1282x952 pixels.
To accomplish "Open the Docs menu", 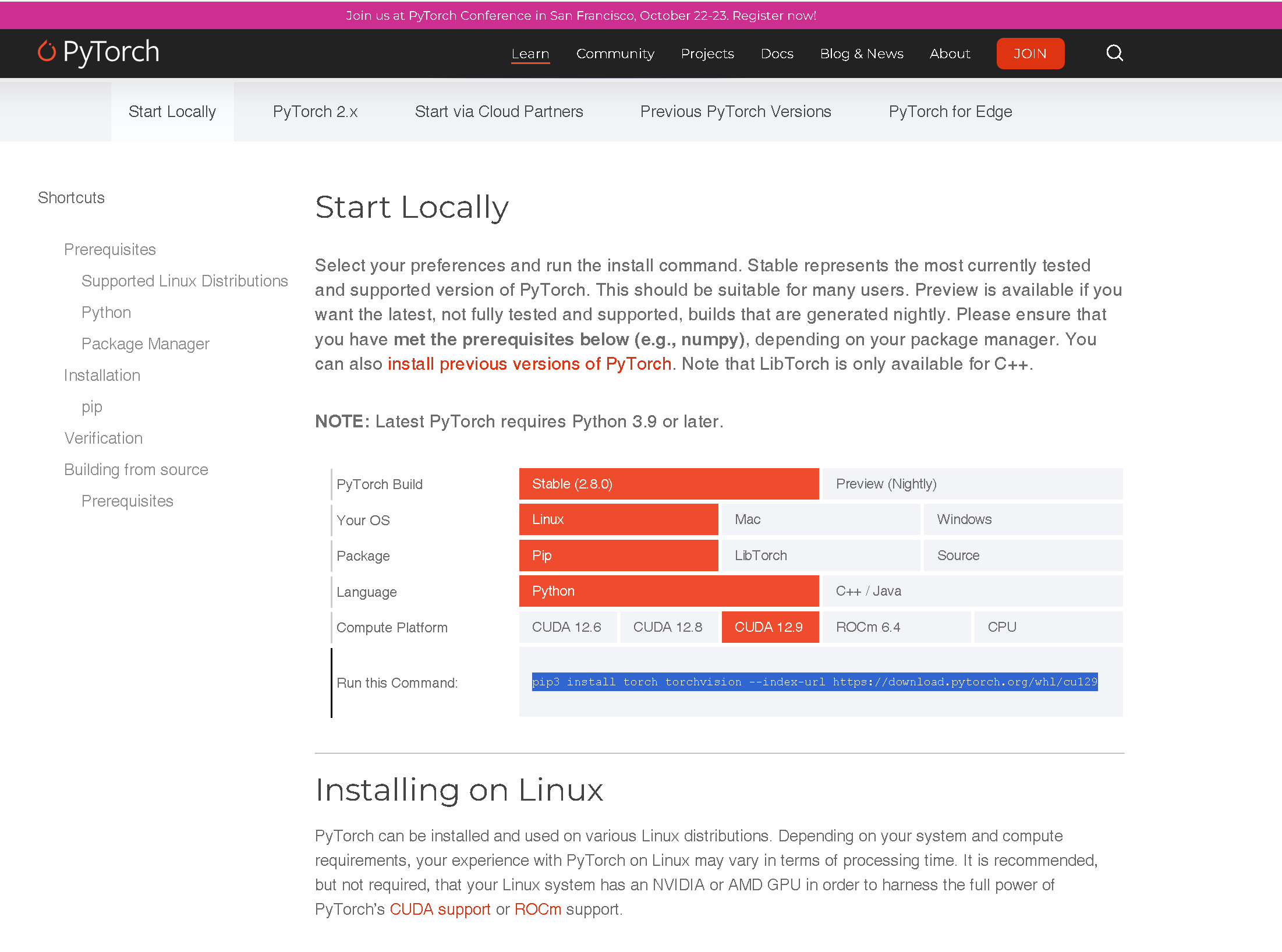I will pyautogui.click(x=777, y=54).
